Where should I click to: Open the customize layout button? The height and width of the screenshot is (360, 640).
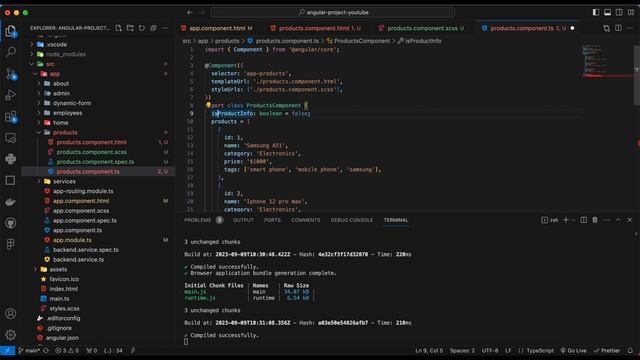(631, 13)
